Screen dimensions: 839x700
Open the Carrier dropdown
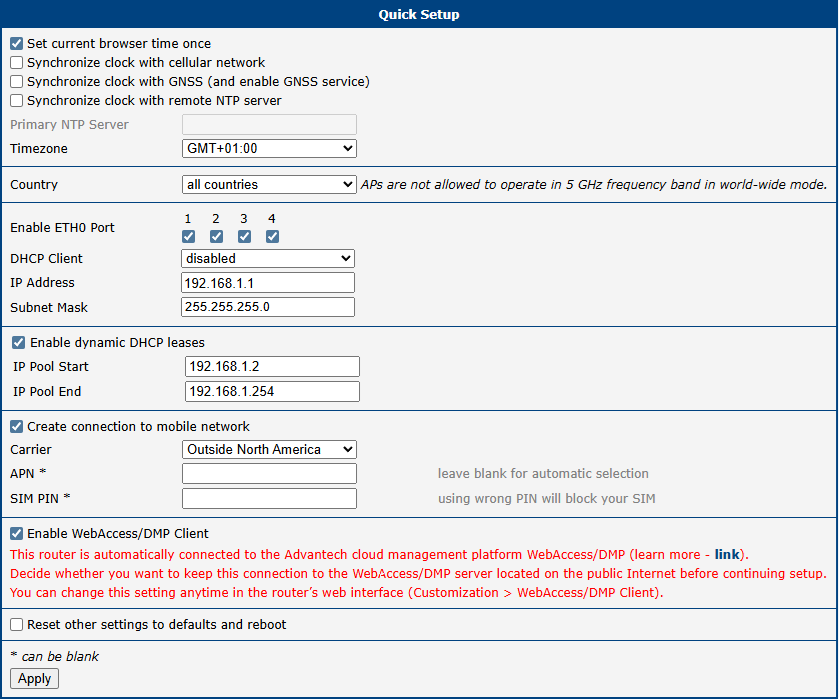pyautogui.click(x=269, y=450)
